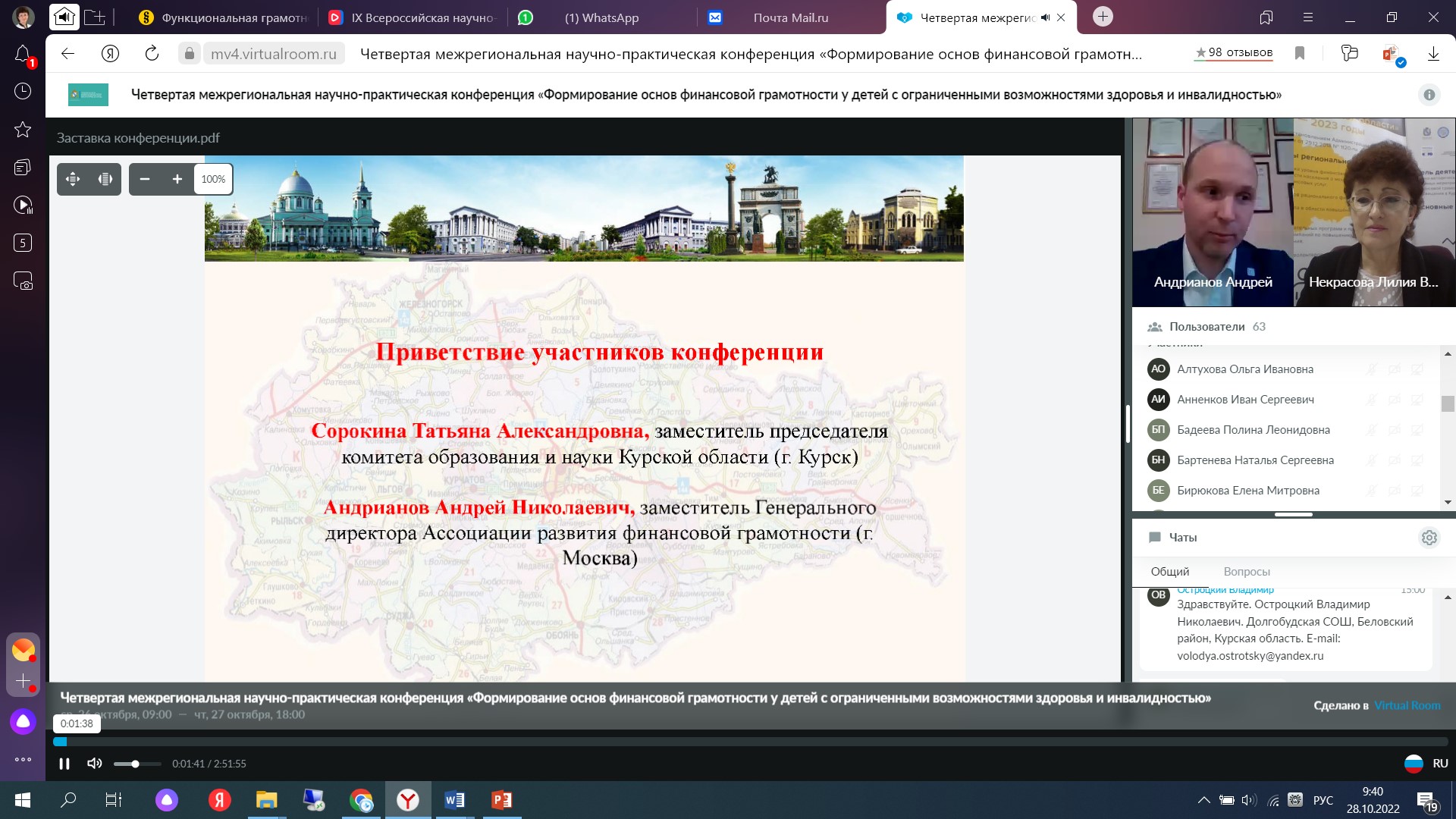The width and height of the screenshot is (1456, 819).
Task: Pause the recording playback
Action: (64, 764)
